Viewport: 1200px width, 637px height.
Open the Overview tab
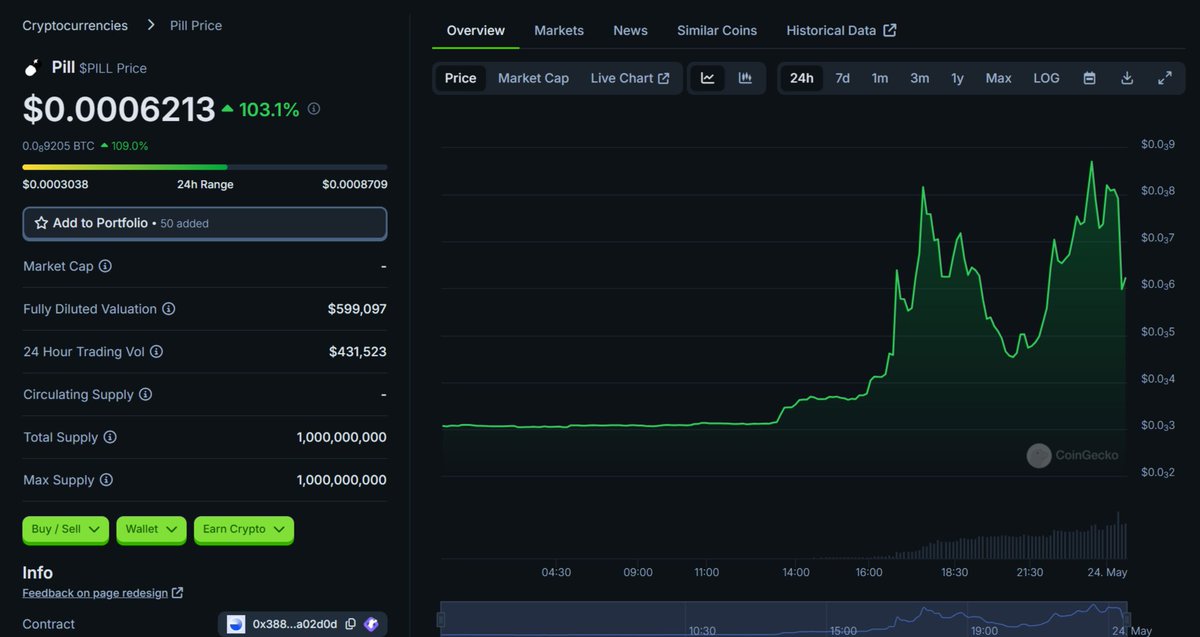[x=476, y=30]
